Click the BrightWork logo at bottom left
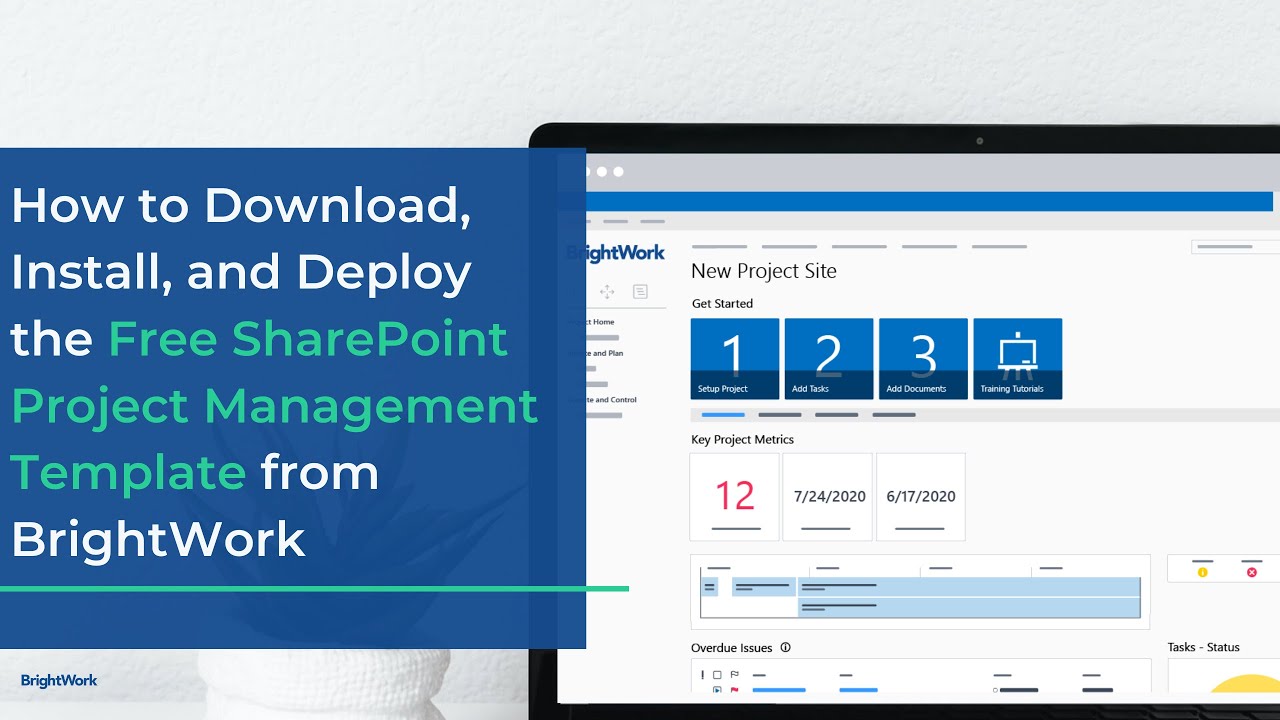Viewport: 1280px width, 720px height. (59, 680)
